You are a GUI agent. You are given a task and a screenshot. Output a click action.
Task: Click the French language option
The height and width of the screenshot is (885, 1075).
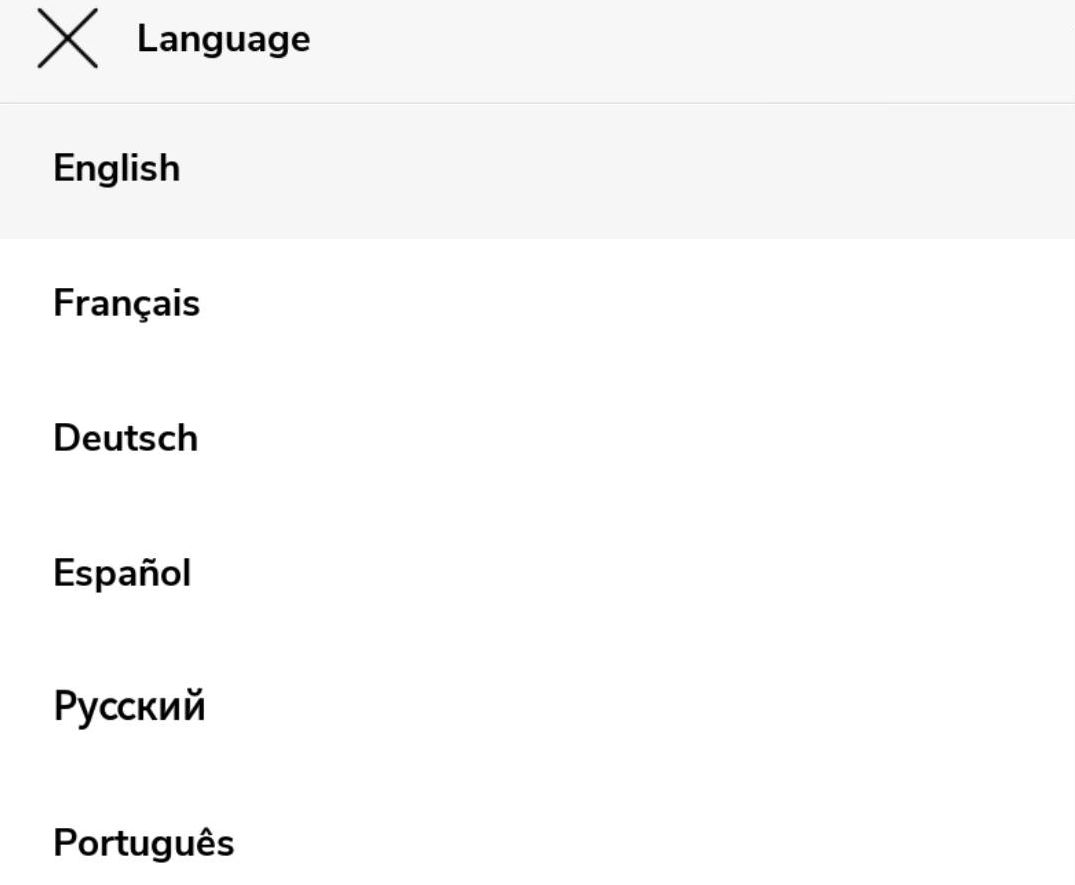click(126, 303)
